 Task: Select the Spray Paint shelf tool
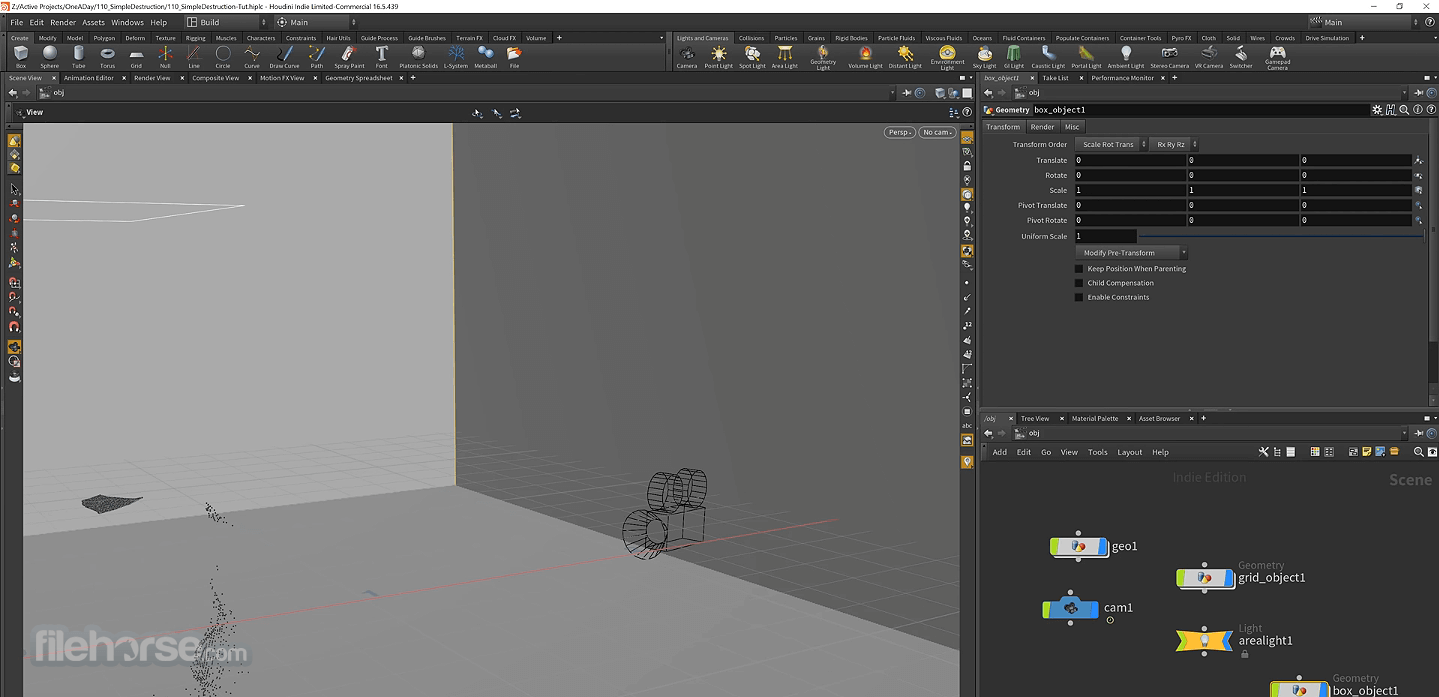pyautogui.click(x=349, y=56)
